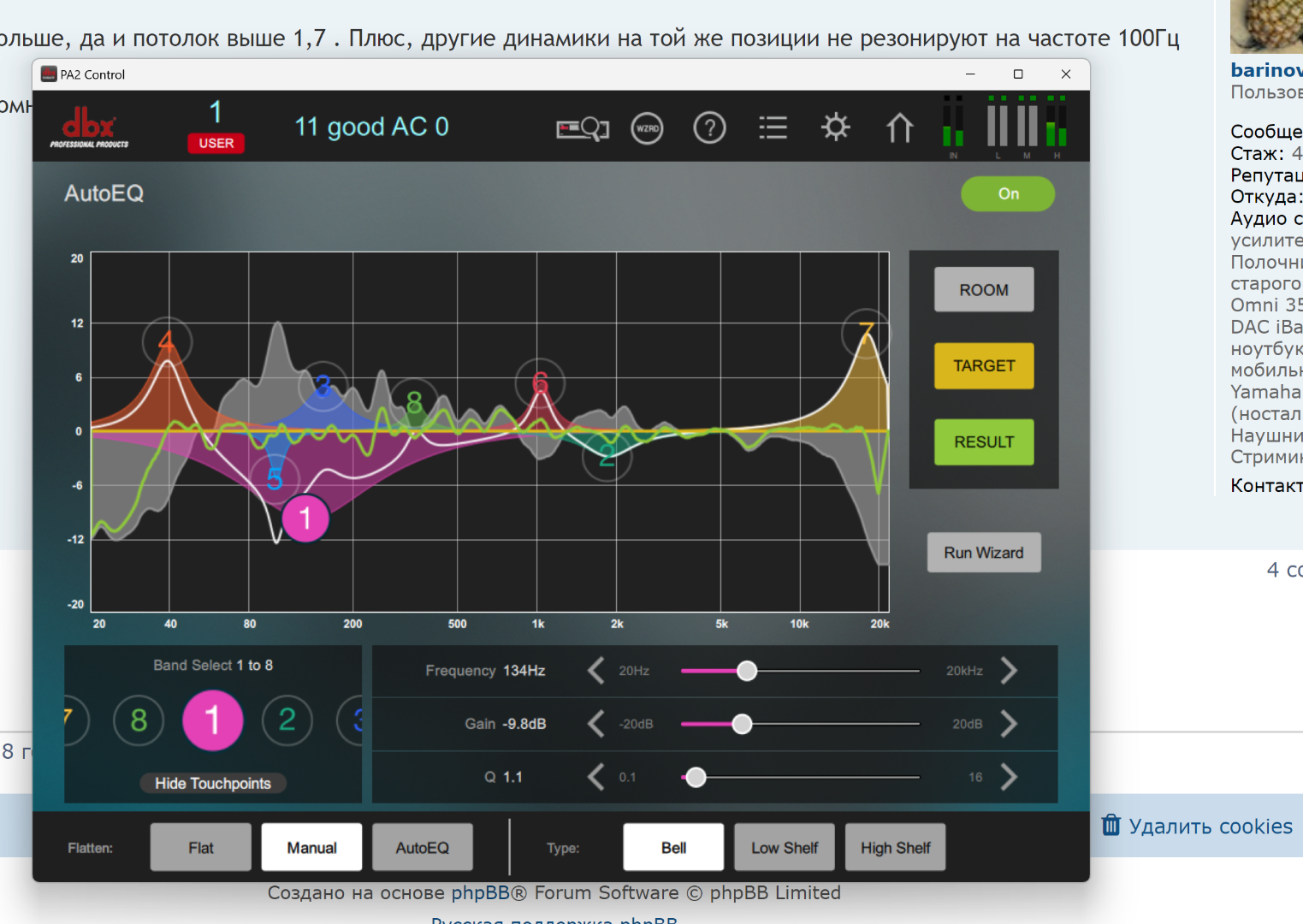Set filter type to Low Shelf
The image size is (1303, 924).
784,848
